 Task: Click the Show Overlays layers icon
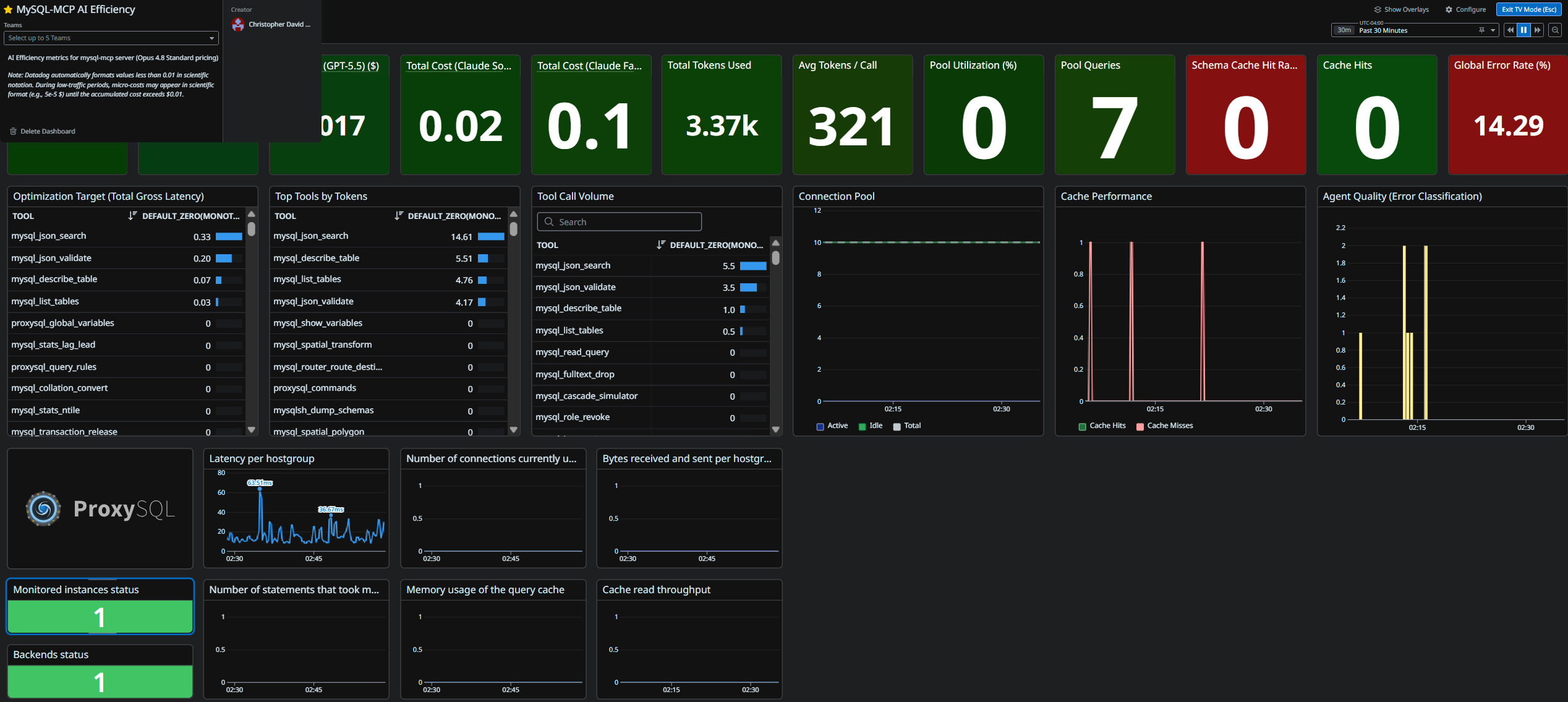click(x=1378, y=9)
